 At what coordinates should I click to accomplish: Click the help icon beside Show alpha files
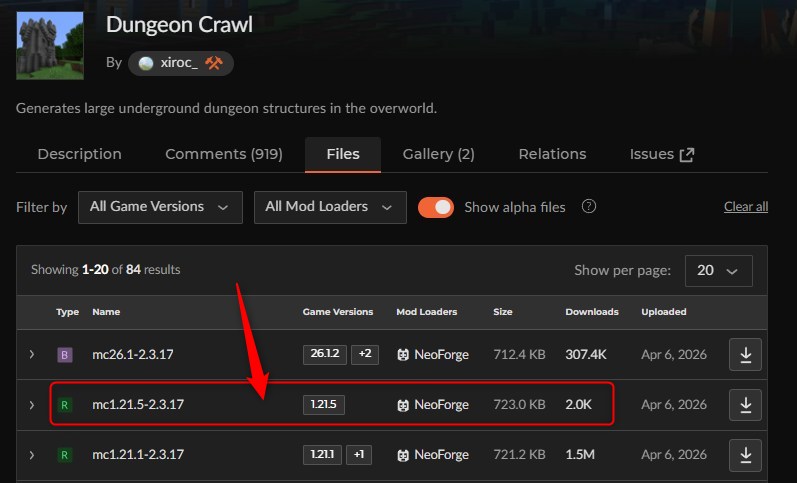point(589,206)
